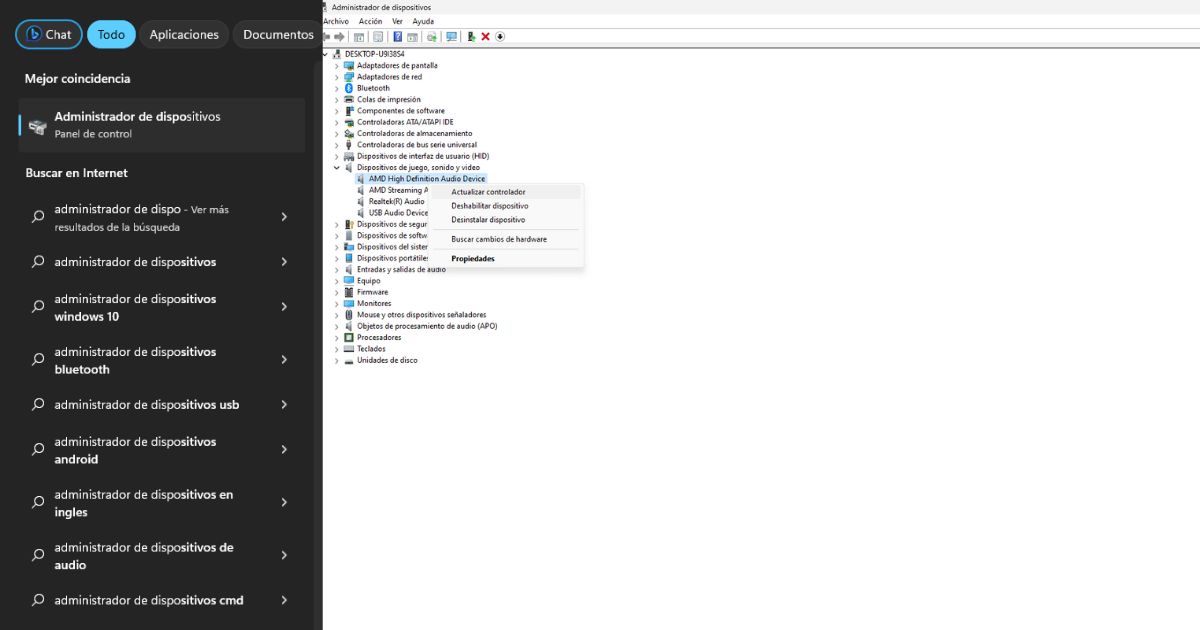Click the Monitores category icon

tap(349, 303)
